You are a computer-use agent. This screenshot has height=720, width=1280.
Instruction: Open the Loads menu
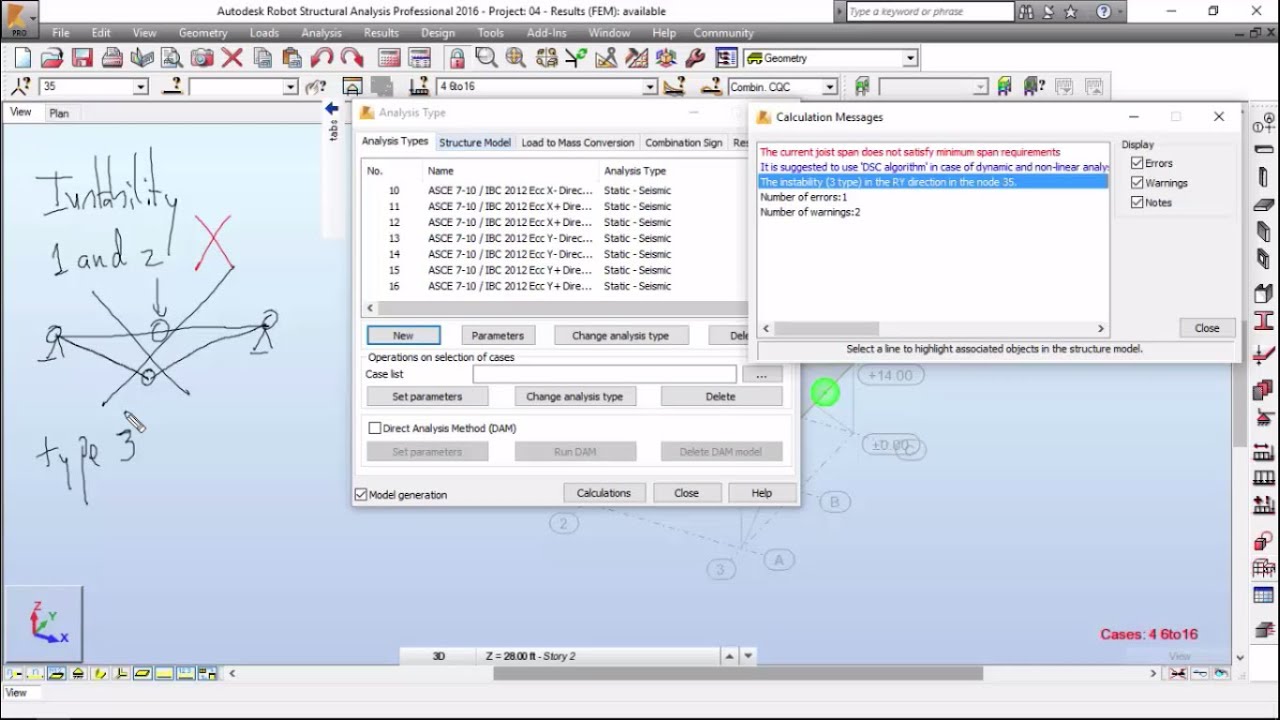click(x=264, y=33)
